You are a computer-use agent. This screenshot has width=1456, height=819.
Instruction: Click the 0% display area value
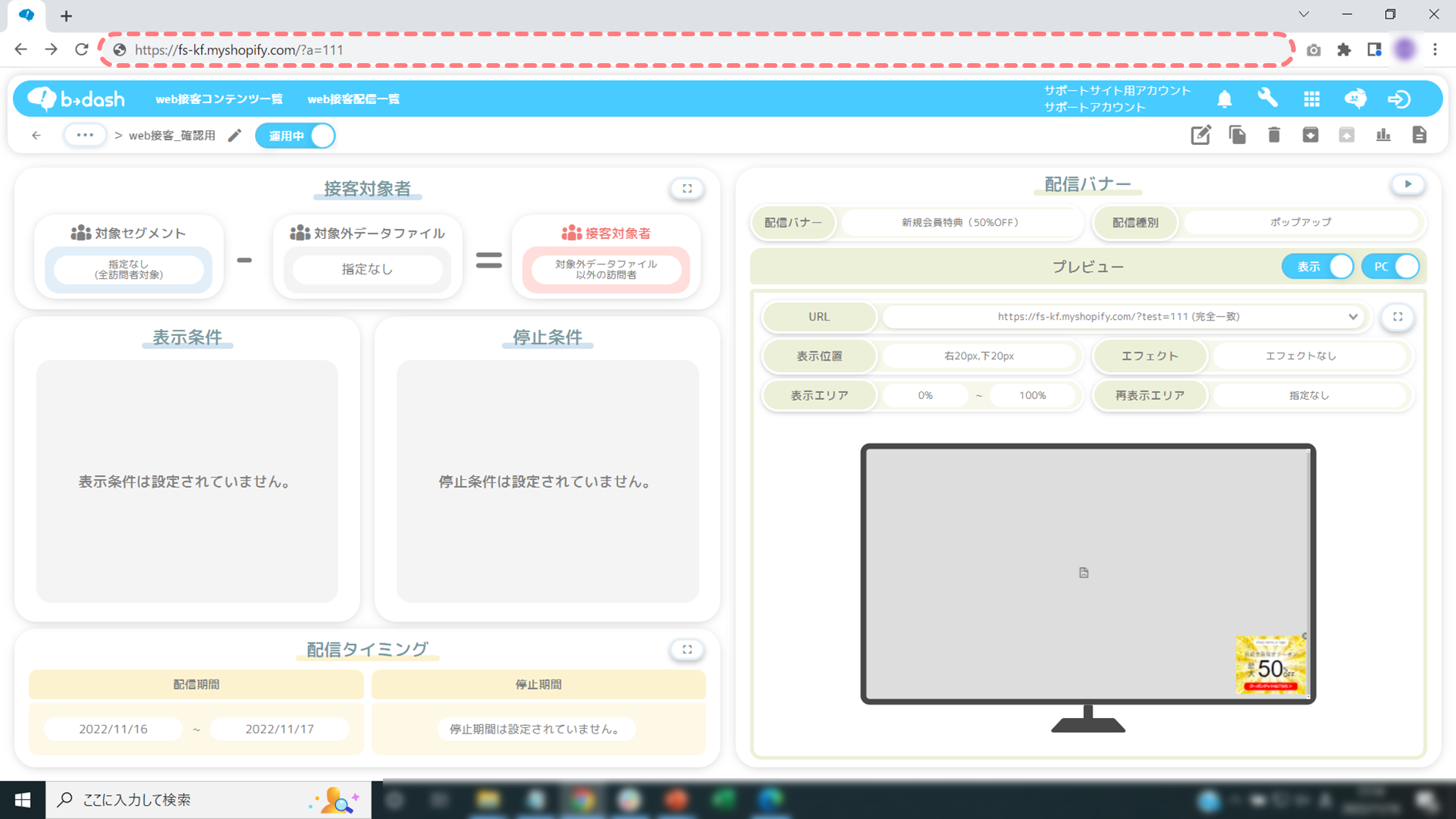tap(924, 395)
